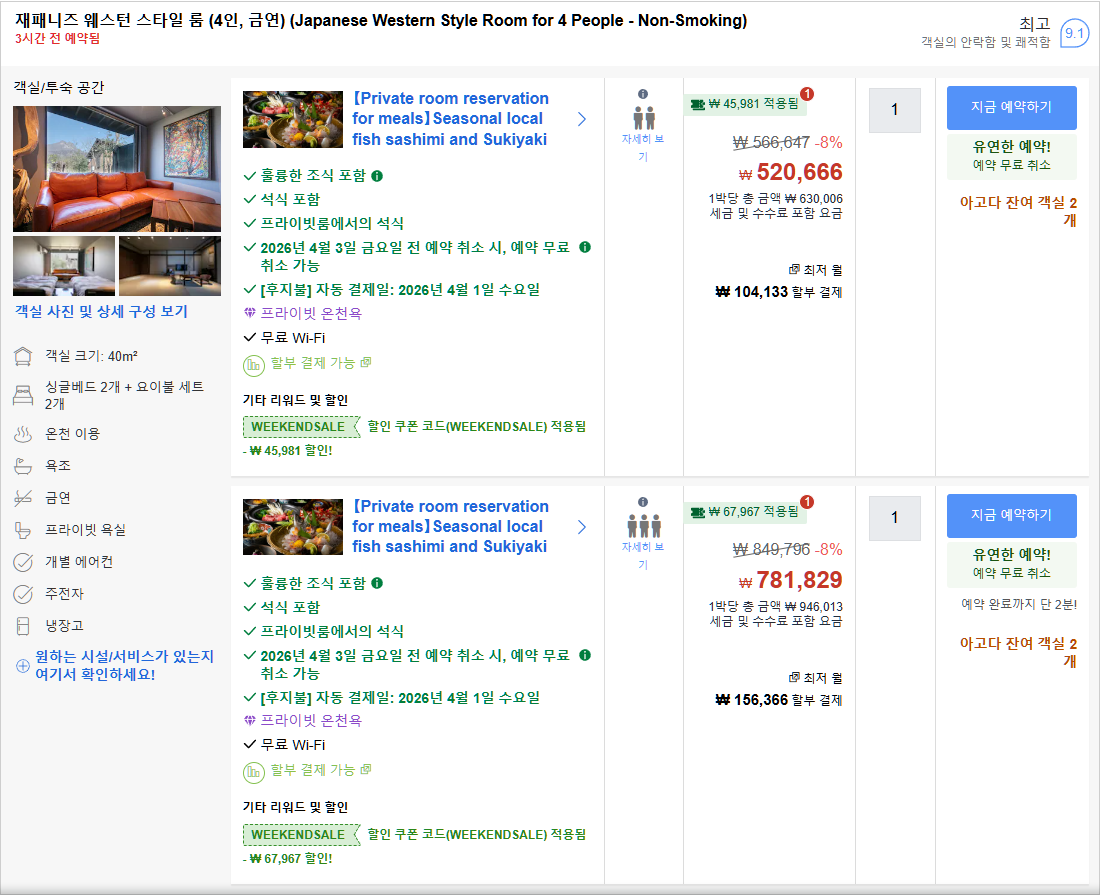Open '원하는 시설/서비스가 있는지 여기서 확인하세요' link
This screenshot has height=895, width=1100.
pyautogui.click(x=125, y=665)
